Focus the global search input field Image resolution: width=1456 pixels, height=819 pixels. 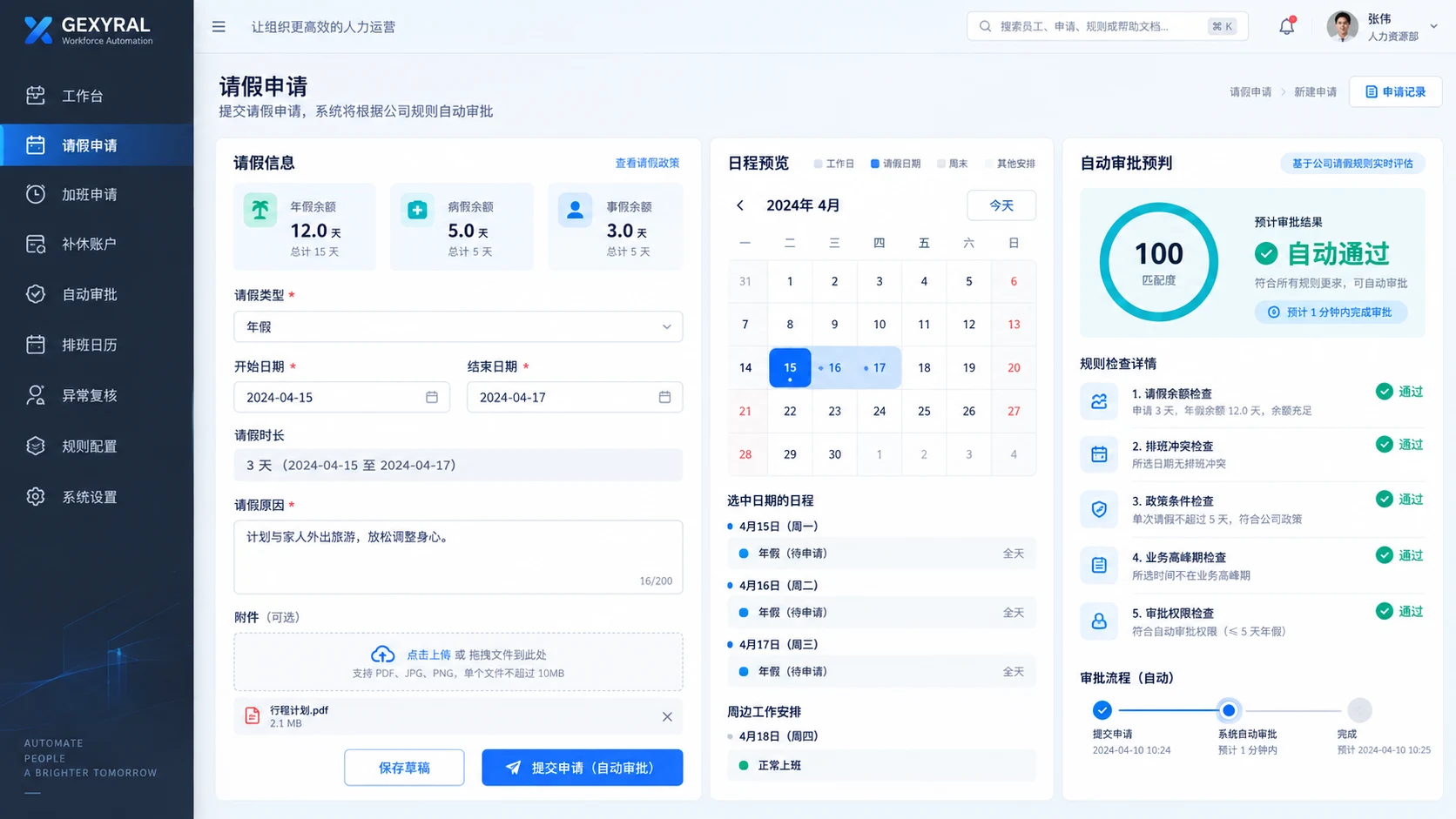click(1108, 26)
